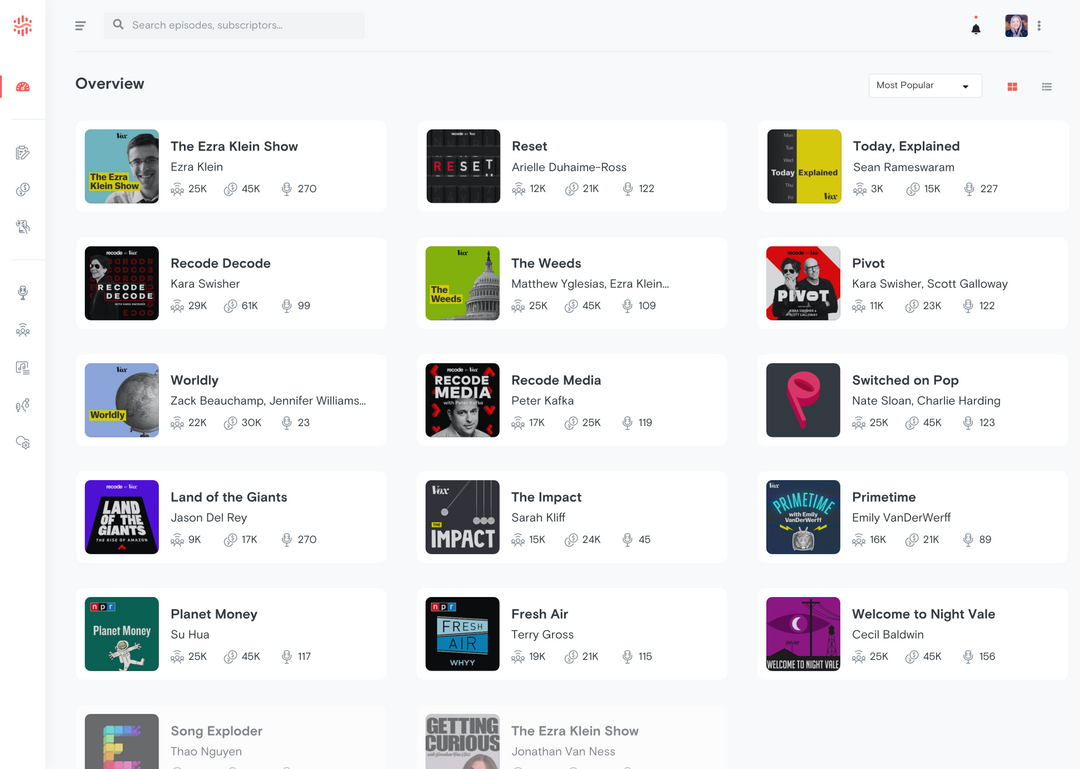Select host name Terry Gross
The height and width of the screenshot is (769, 1080).
coord(542,635)
